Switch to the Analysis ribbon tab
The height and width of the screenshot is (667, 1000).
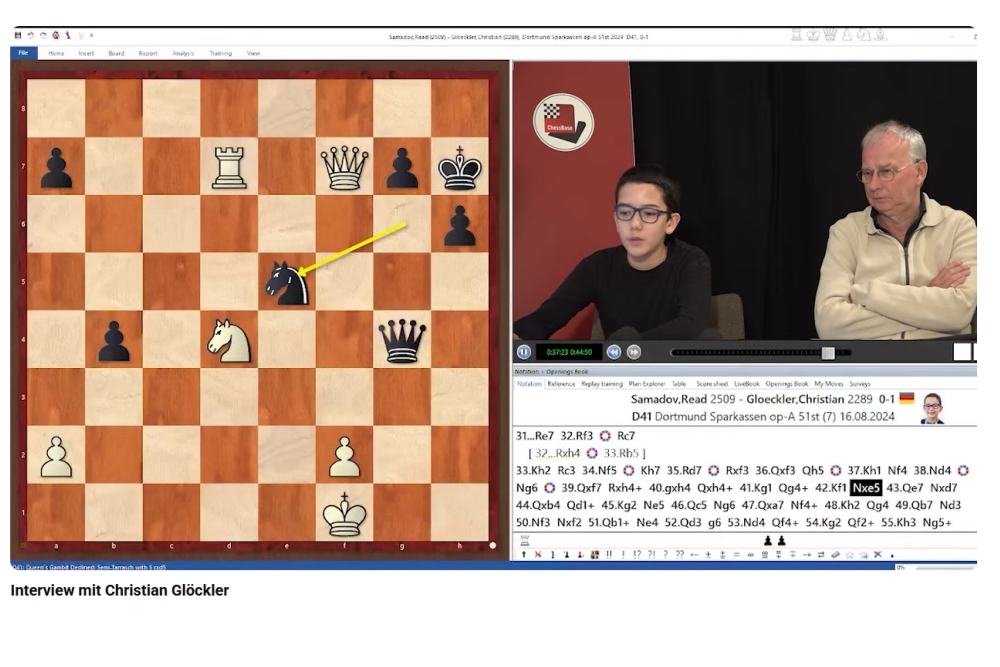(x=183, y=53)
